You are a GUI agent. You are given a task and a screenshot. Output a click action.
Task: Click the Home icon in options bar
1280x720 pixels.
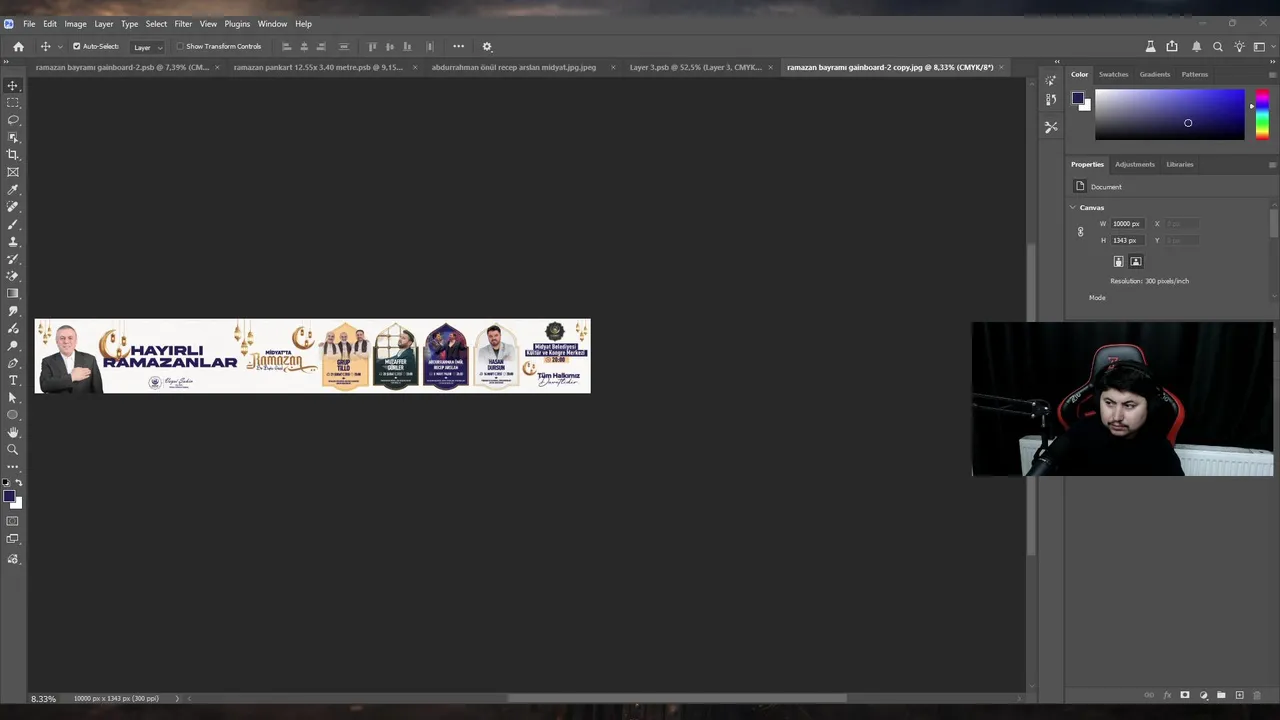18,46
